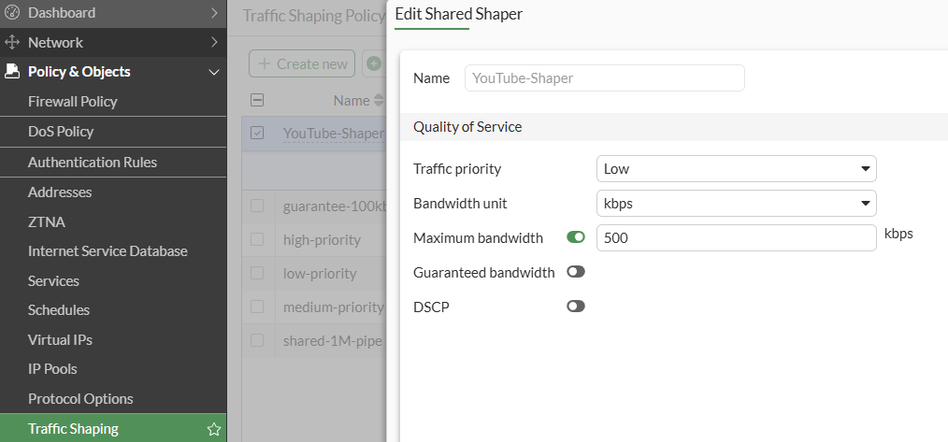Select the shared-1M-pipe shaper row
948x442 pixels.
click(333, 341)
